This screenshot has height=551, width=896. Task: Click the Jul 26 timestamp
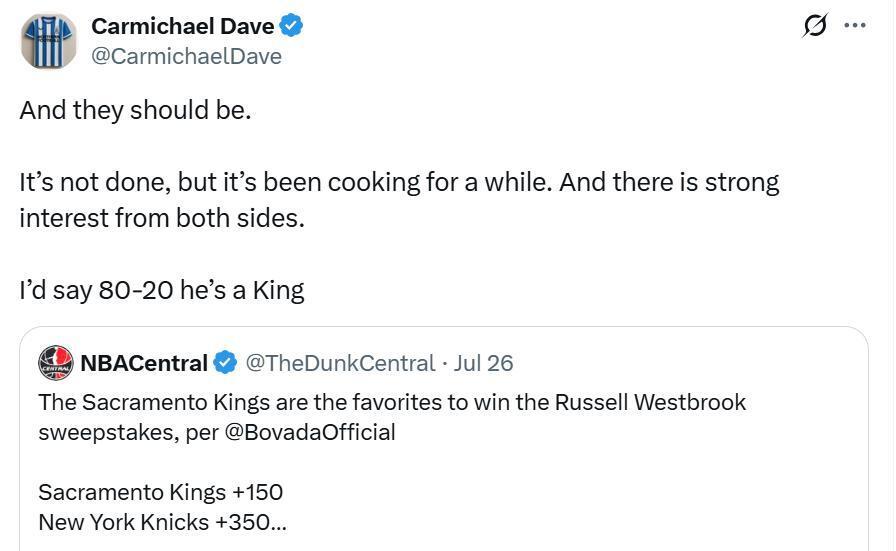point(483,364)
